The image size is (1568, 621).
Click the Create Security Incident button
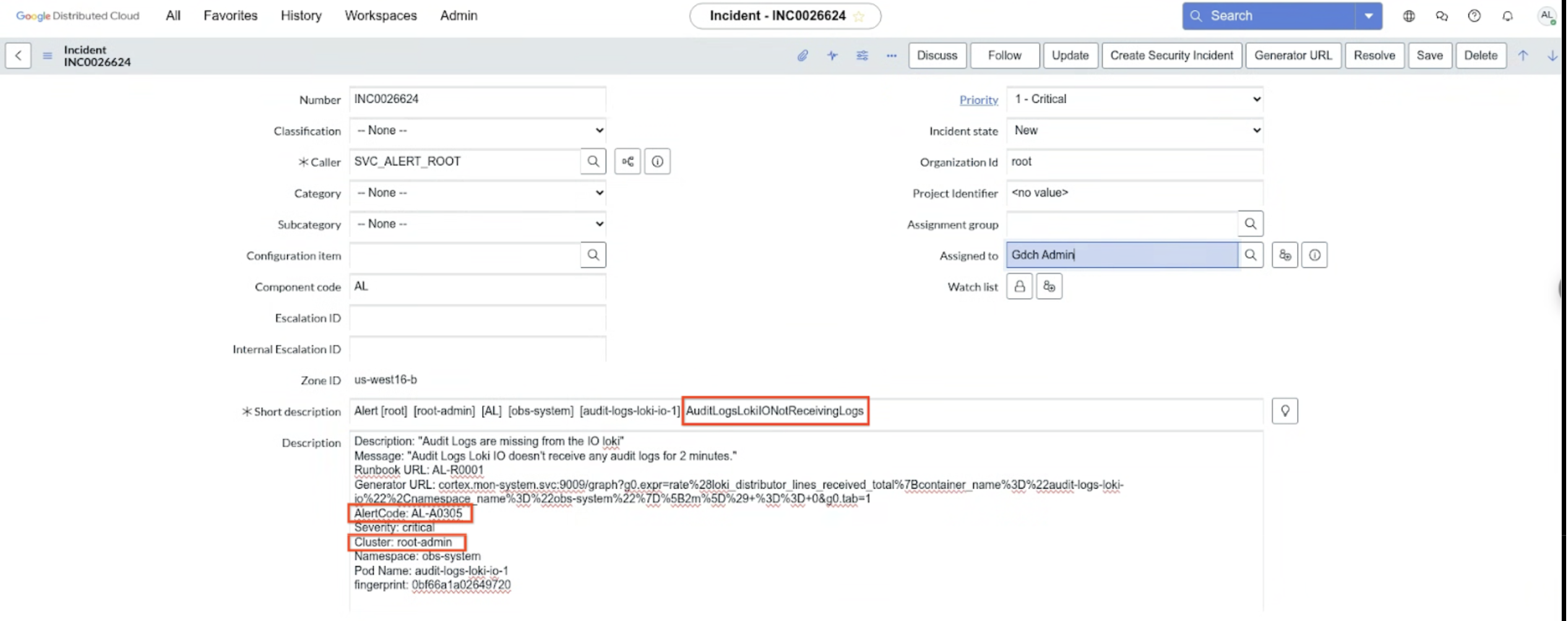1171,56
